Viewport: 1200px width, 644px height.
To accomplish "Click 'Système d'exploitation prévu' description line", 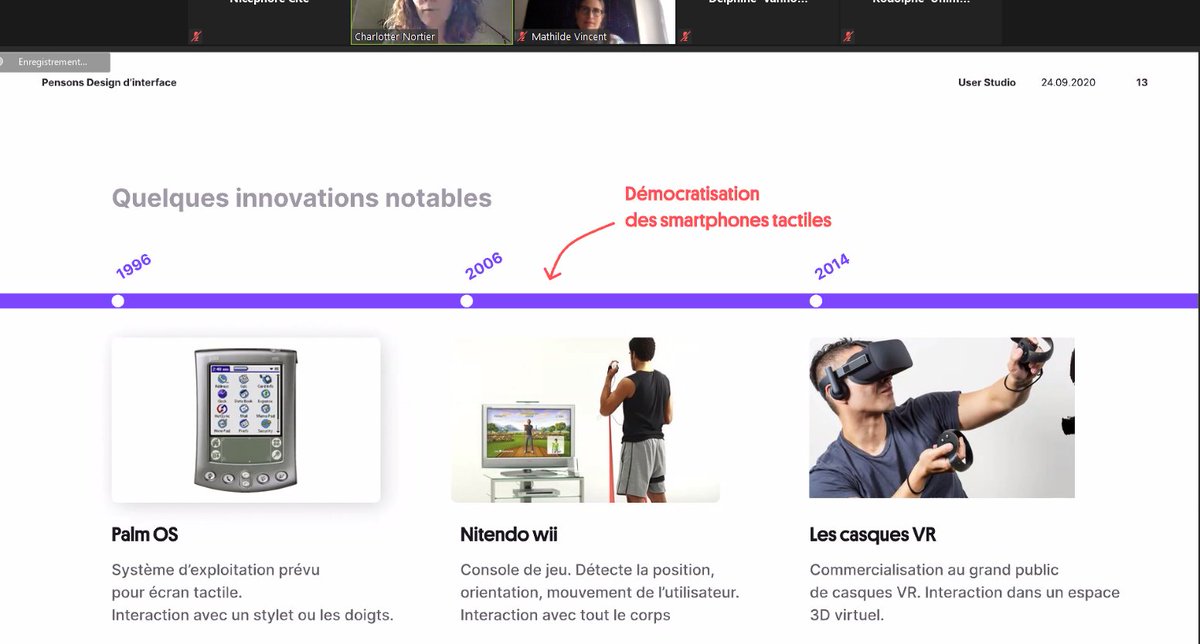I will click(216, 570).
